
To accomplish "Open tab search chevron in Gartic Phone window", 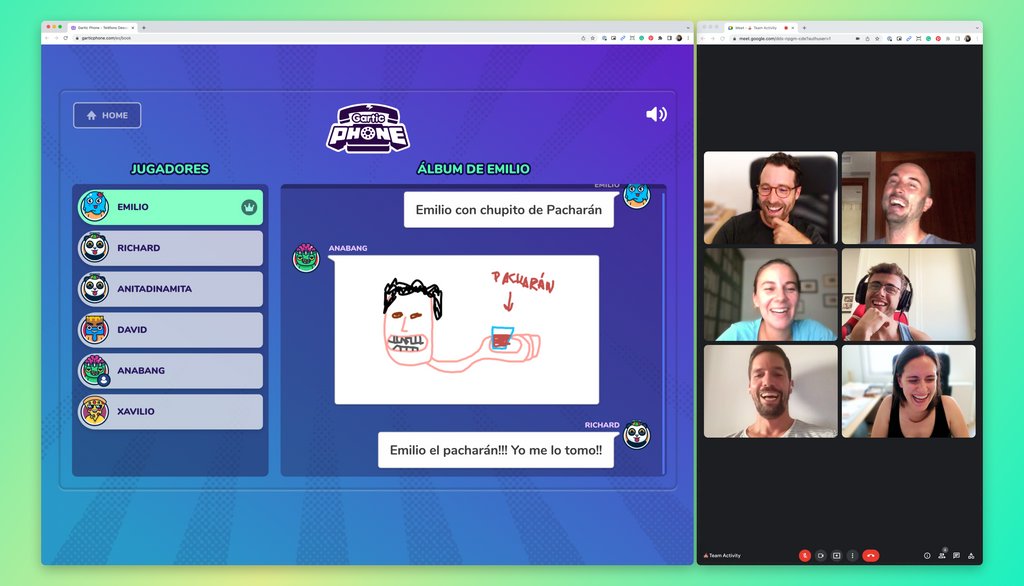I will 688,27.
